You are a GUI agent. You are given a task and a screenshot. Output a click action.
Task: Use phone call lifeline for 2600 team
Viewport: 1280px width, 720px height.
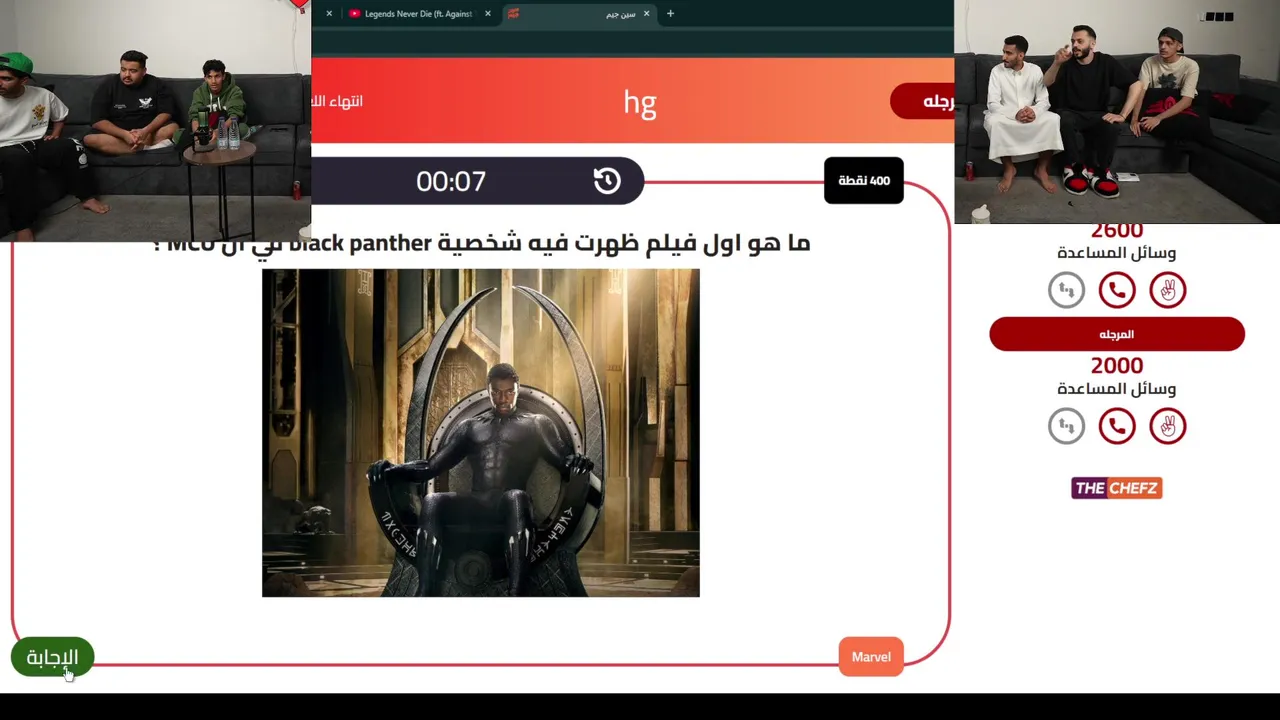point(1117,290)
